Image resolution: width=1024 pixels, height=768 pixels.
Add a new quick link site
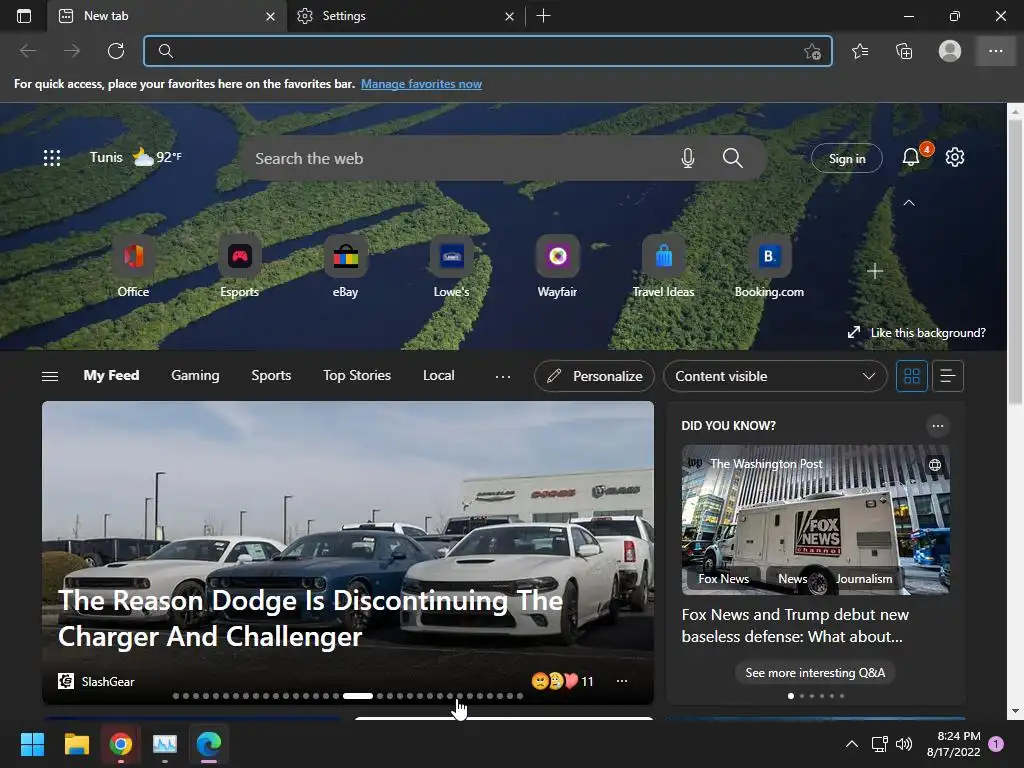pyautogui.click(x=875, y=271)
